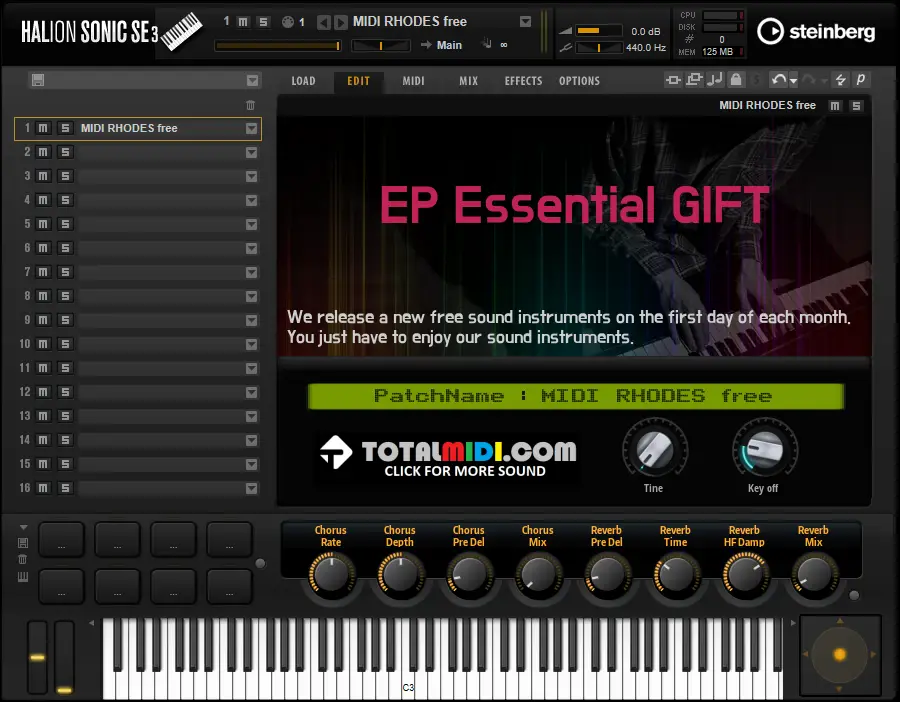The width and height of the screenshot is (900, 702).
Task: Click the global AUX effects bypass icon
Action: (x=695, y=80)
